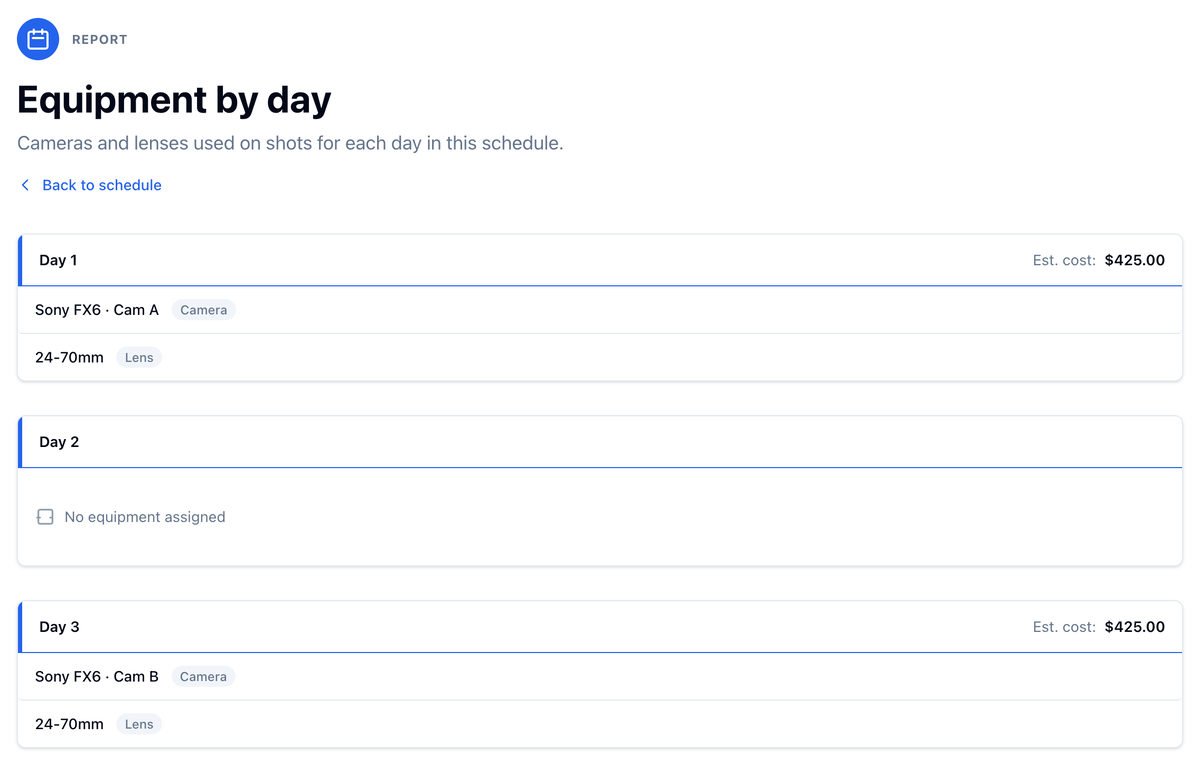Click the Sony FX6 · Cam B row
Viewport: 1200px width, 764px height.
[600, 677]
